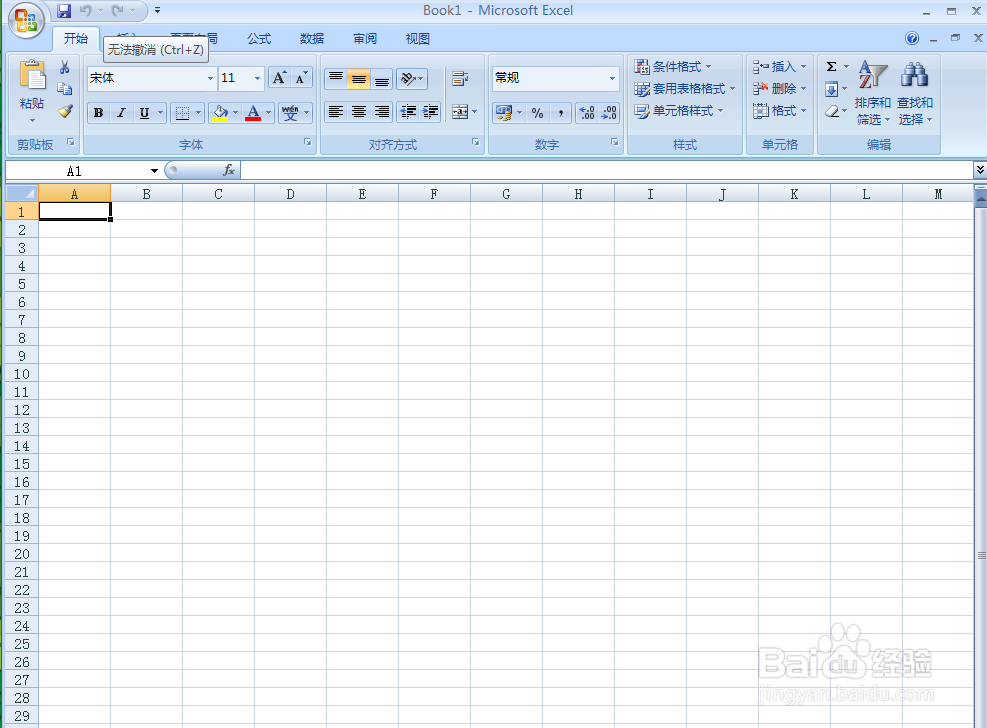Image resolution: width=987 pixels, height=728 pixels.
Task: Expand the formula bar chevron
Action: coord(980,170)
